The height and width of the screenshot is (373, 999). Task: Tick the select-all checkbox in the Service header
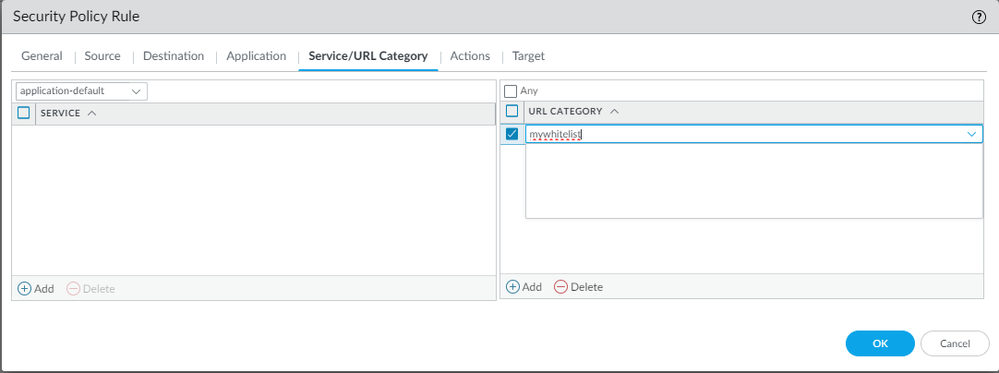(x=24, y=113)
